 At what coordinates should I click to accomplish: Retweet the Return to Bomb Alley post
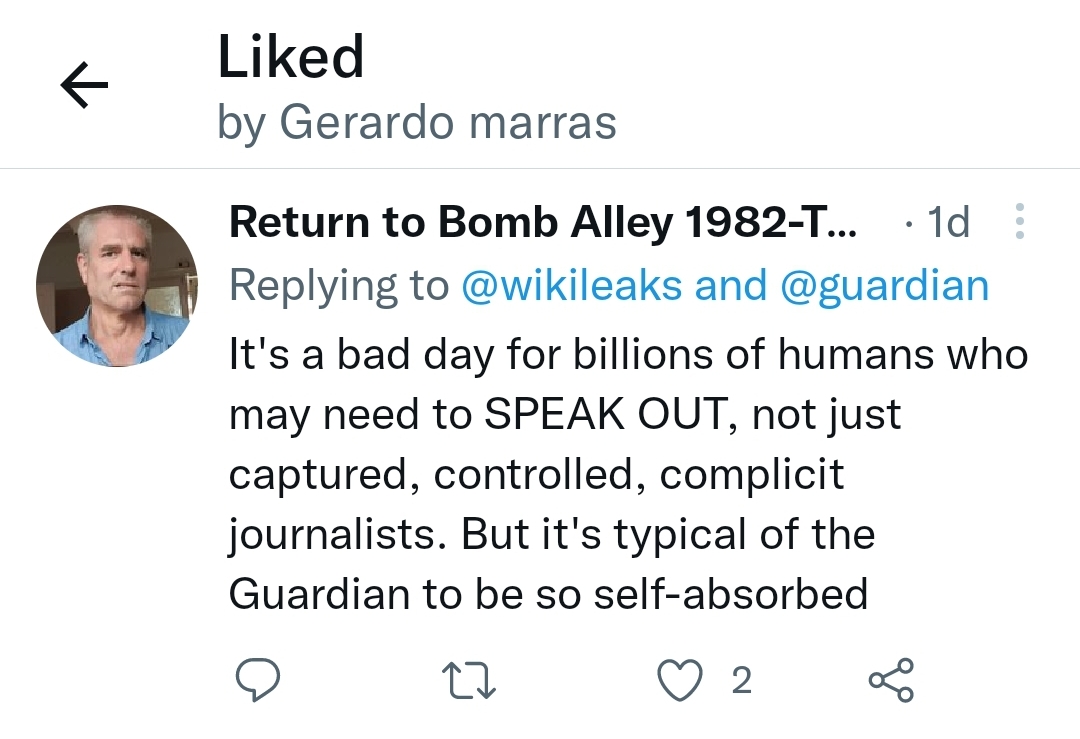pyautogui.click(x=469, y=680)
